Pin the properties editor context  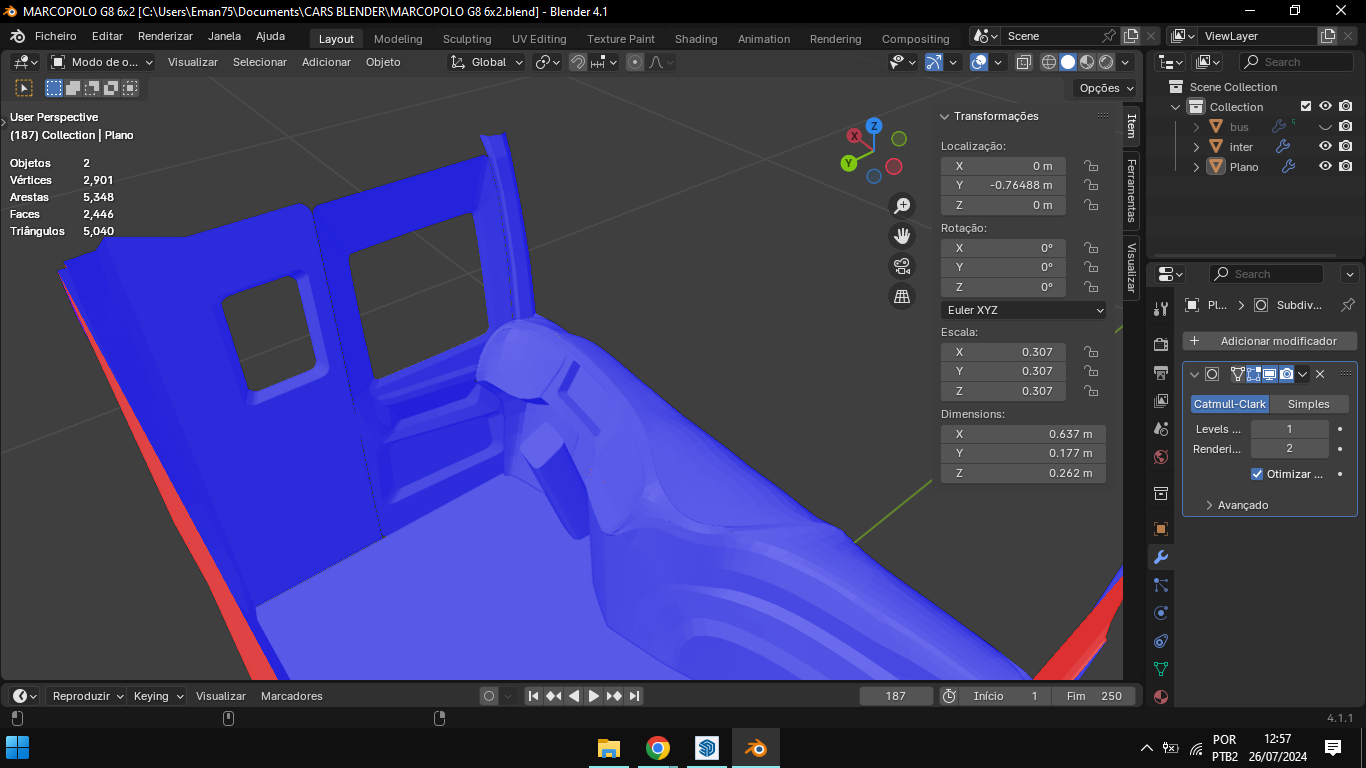coord(1347,305)
